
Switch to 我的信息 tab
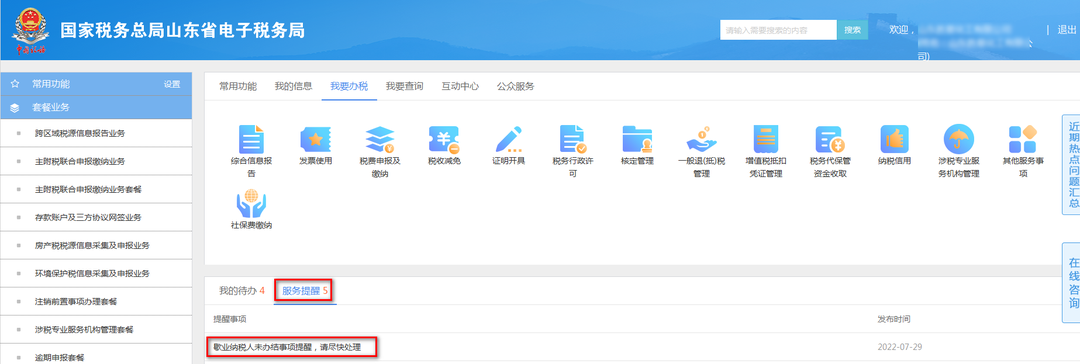coord(293,86)
